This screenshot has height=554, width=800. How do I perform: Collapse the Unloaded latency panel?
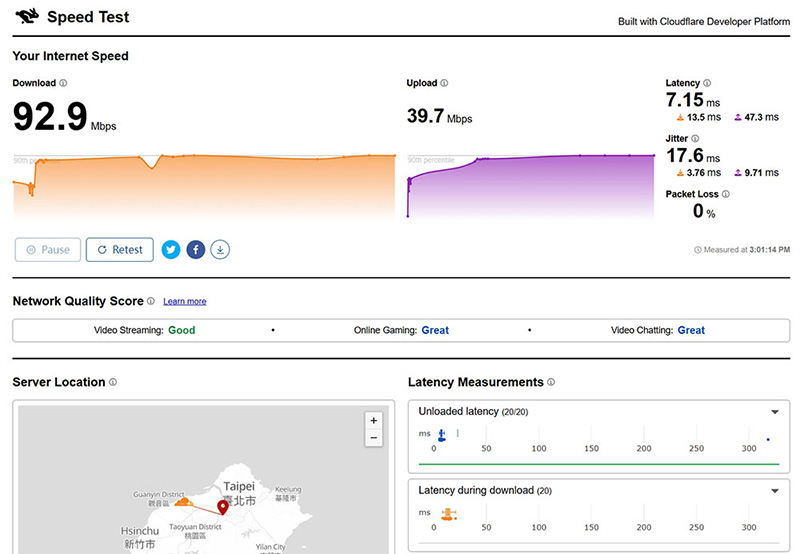774,412
